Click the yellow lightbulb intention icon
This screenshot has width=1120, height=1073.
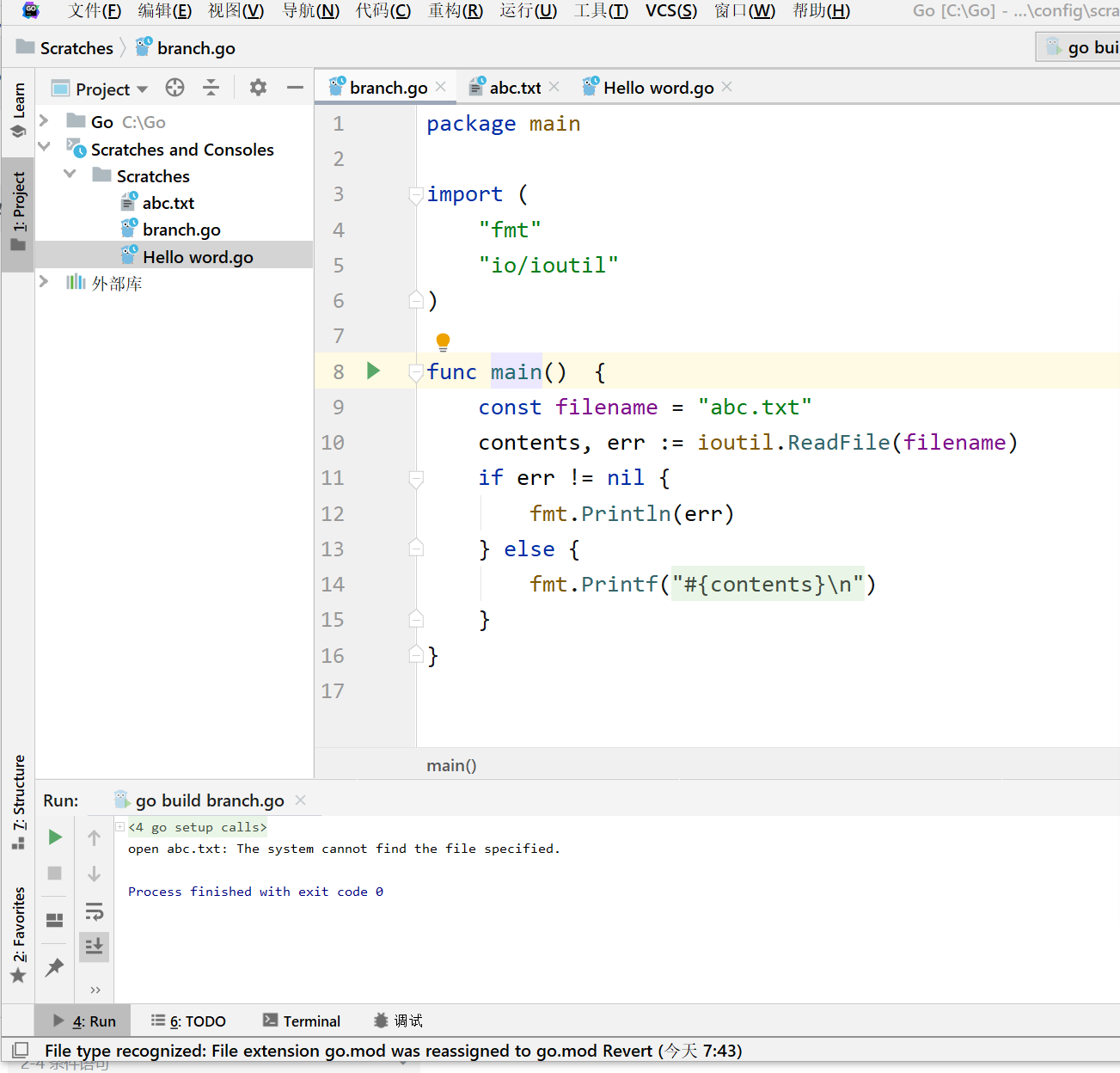(x=443, y=341)
